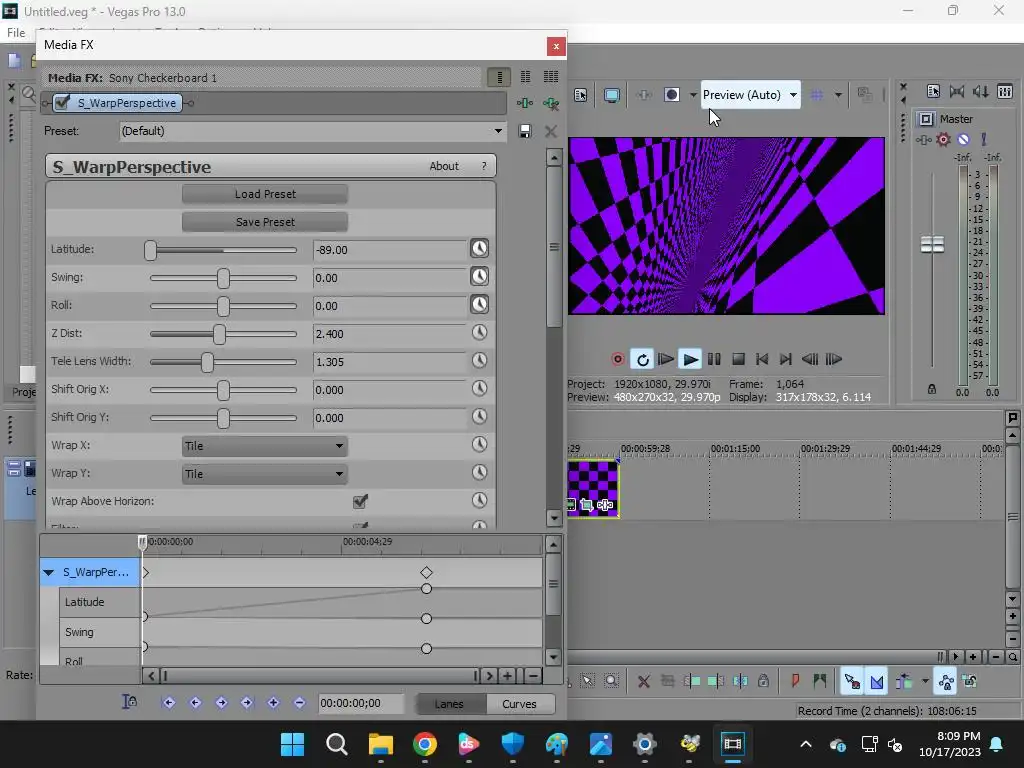This screenshot has height=768, width=1024.
Task: Click the Project Video Properties icon in preview
Action: point(581,95)
